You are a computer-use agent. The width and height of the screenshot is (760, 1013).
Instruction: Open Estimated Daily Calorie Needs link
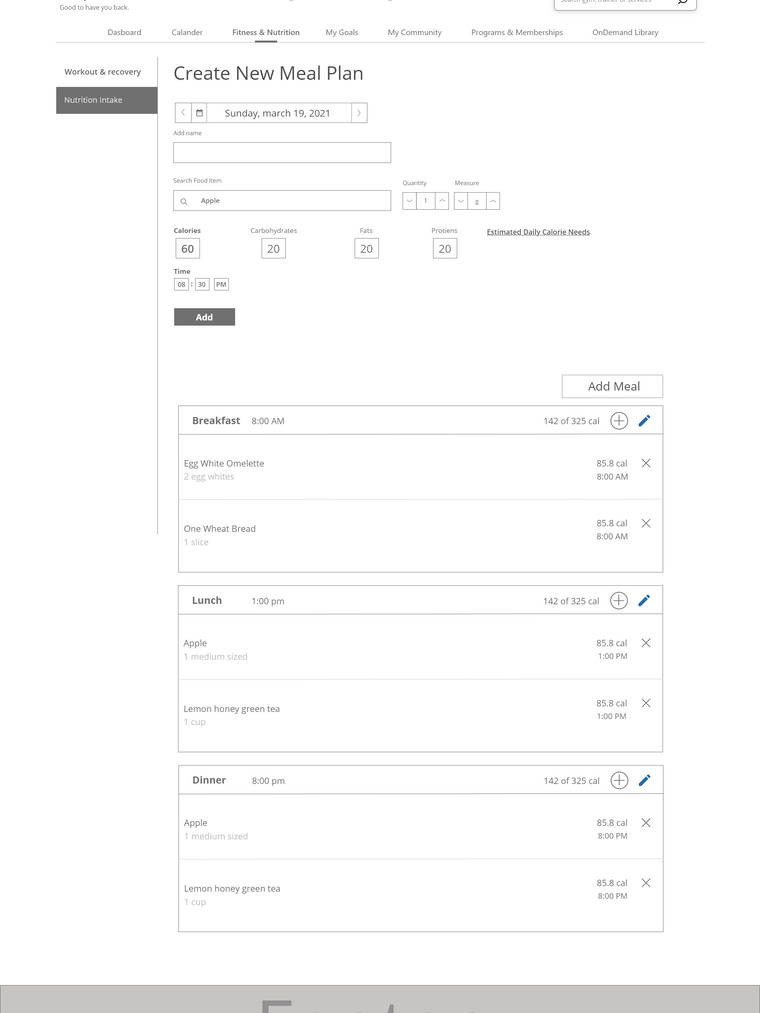coord(538,231)
